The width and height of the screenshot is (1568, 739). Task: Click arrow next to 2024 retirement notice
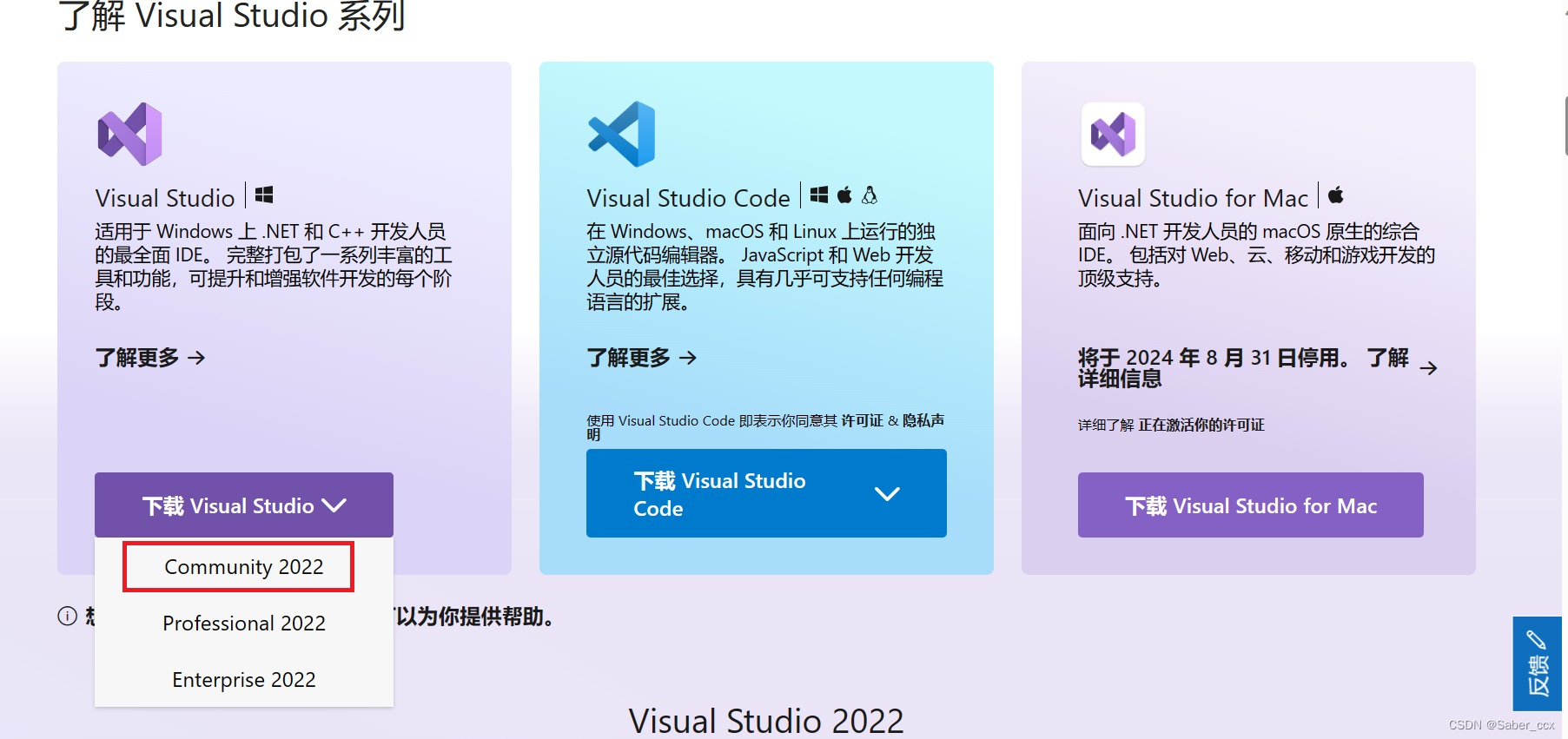pos(1428,368)
